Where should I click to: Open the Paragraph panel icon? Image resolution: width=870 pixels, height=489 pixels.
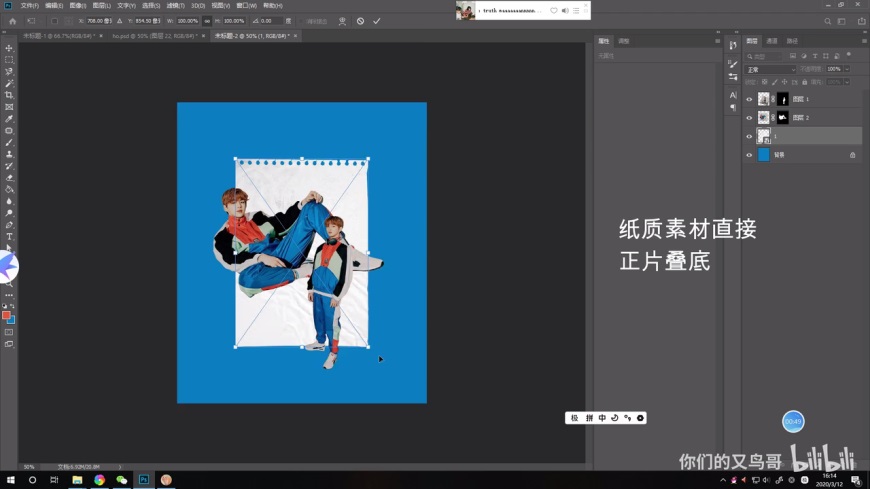[x=733, y=108]
